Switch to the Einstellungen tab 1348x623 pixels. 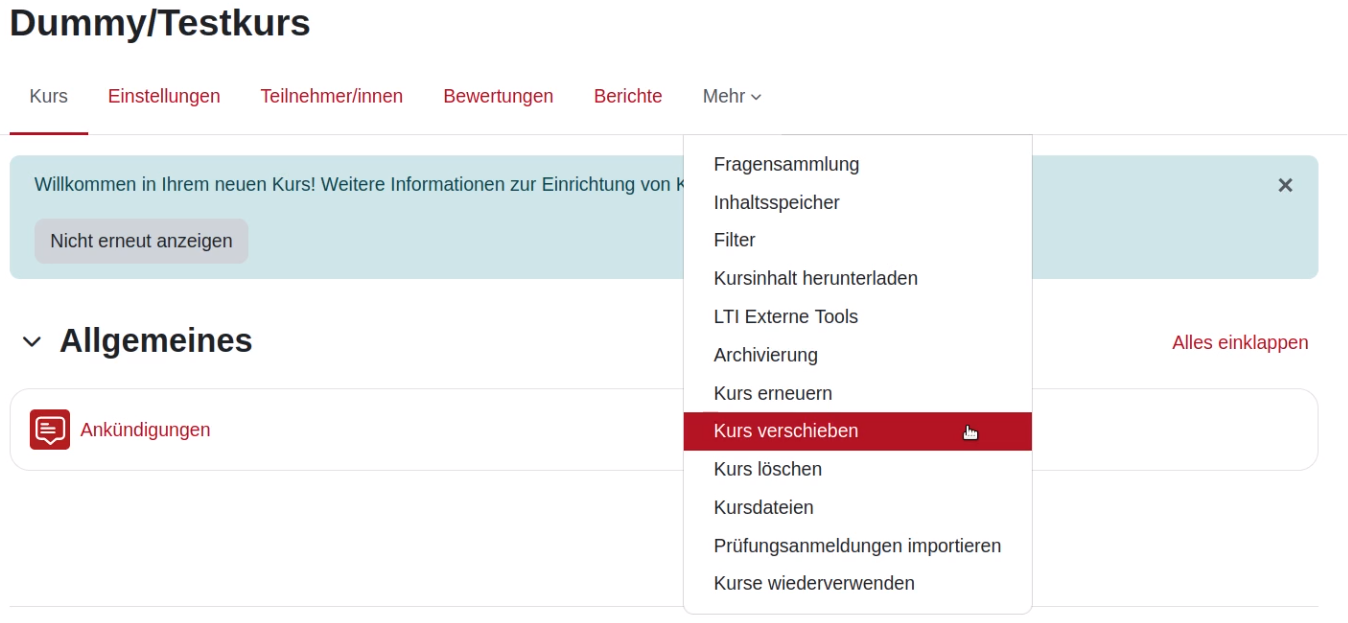click(163, 95)
